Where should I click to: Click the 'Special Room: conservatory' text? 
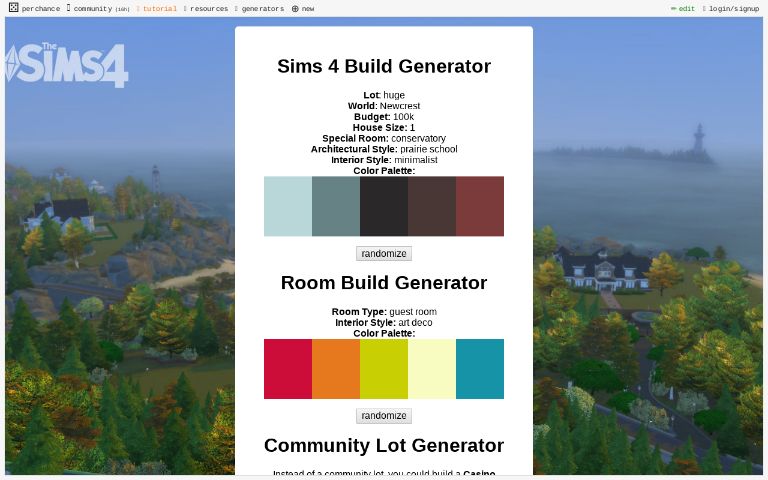click(384, 138)
